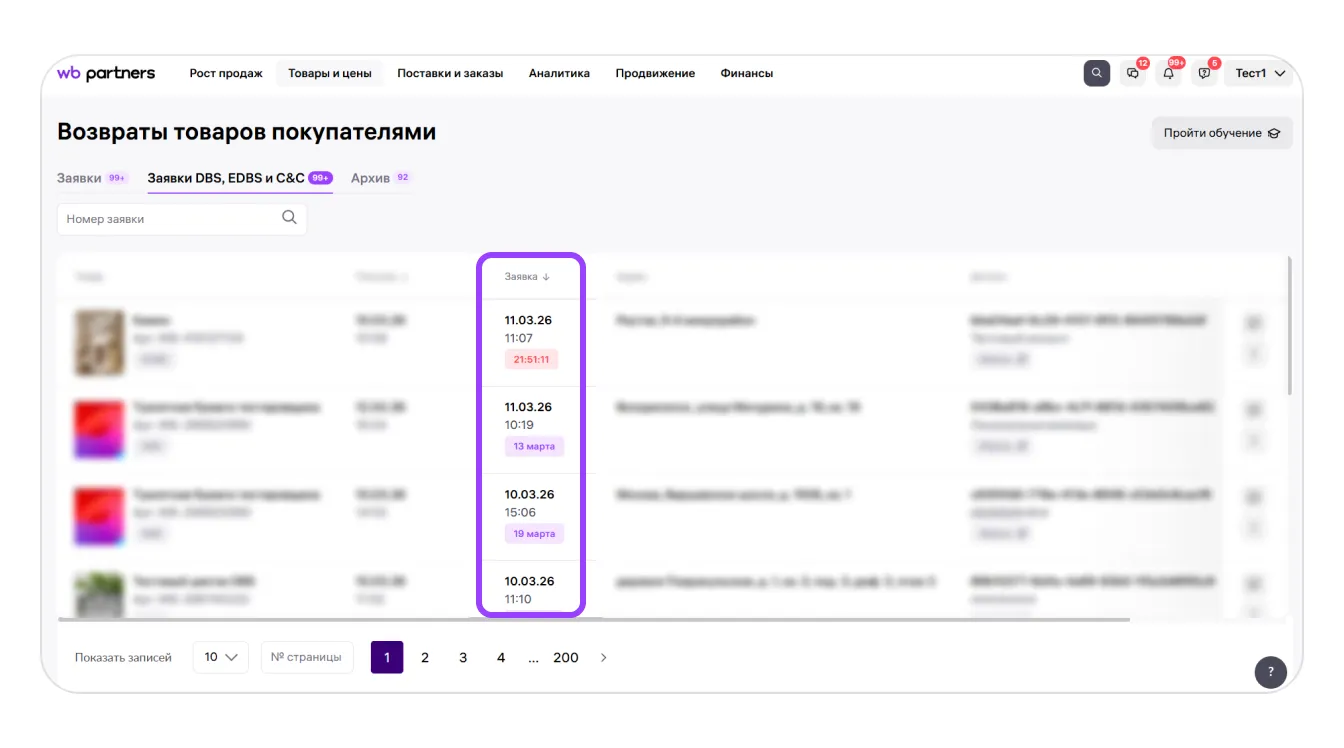Click the 19 марта deadline badge
This screenshot has height=748, width=1344.
pos(534,534)
